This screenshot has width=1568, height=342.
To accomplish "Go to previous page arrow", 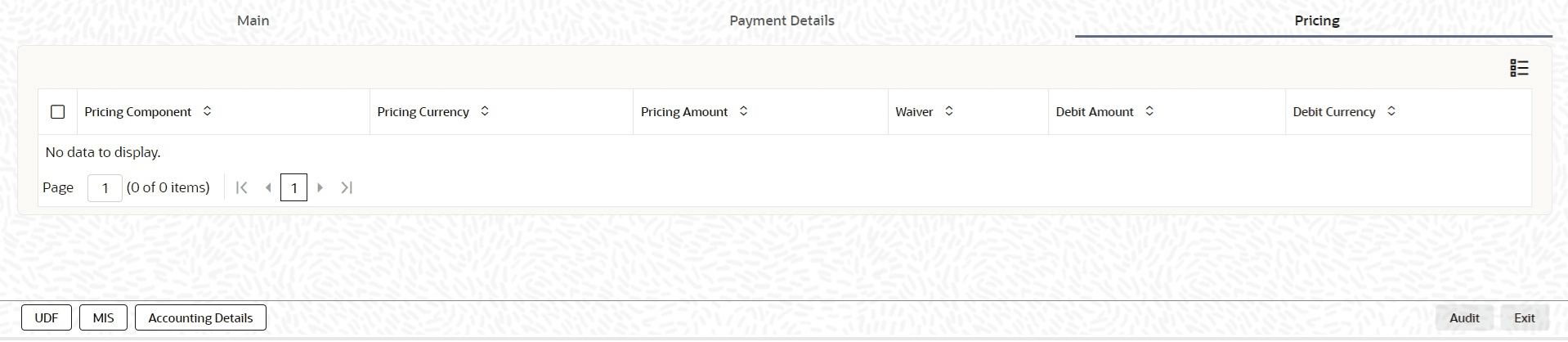I will coord(268,187).
